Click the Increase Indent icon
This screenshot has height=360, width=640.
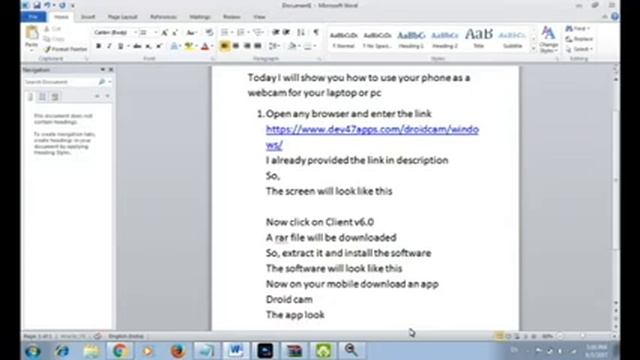click(x=287, y=33)
